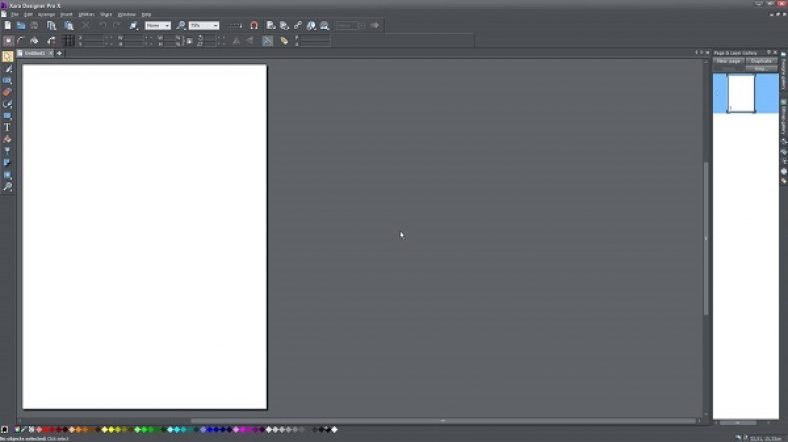Click the Save icon
This screenshot has width=788, height=442.
click(x=34, y=25)
